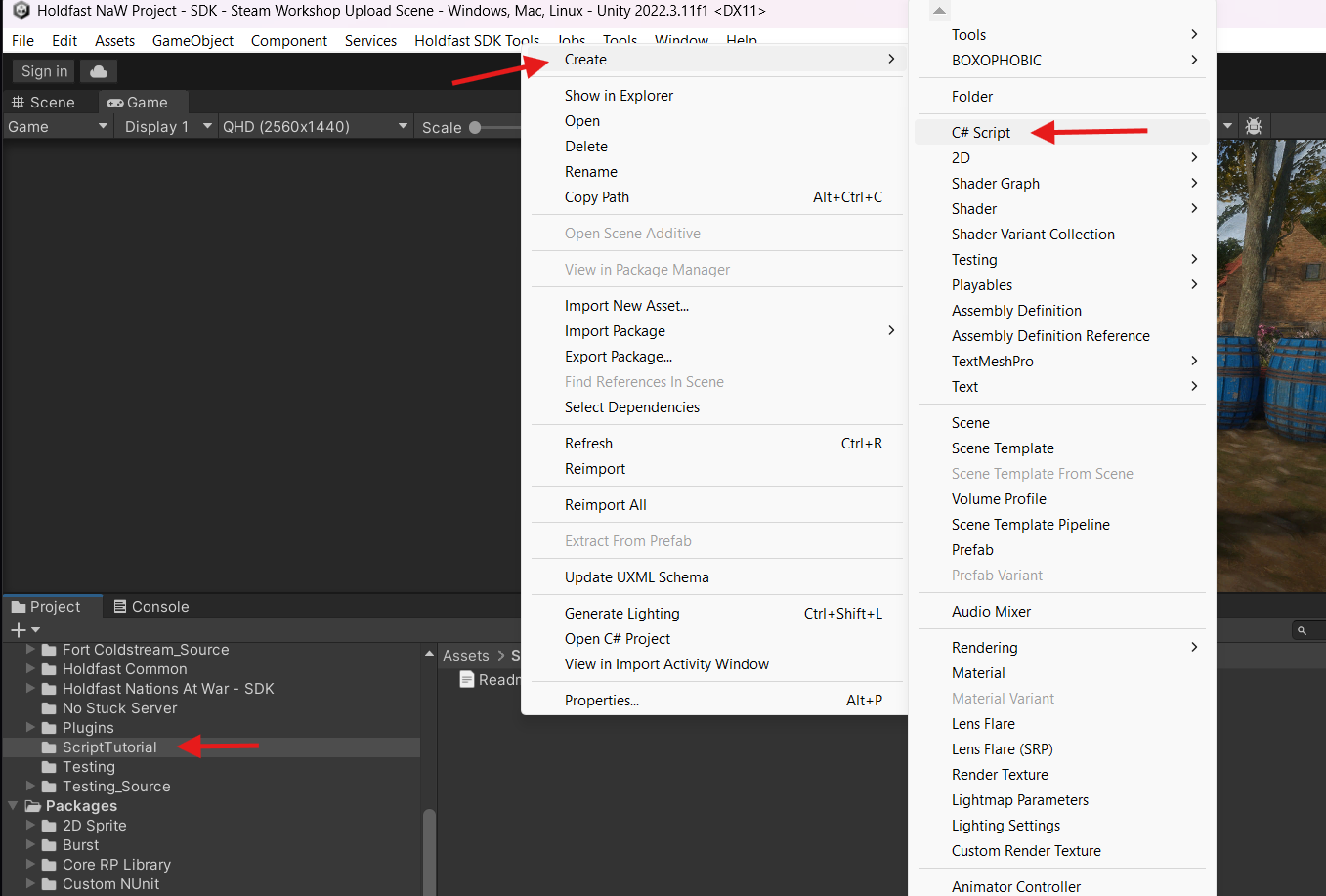This screenshot has height=896, width=1326.
Task: Open the QHD (2560x1440) resolution dropdown
Action: [x=314, y=127]
